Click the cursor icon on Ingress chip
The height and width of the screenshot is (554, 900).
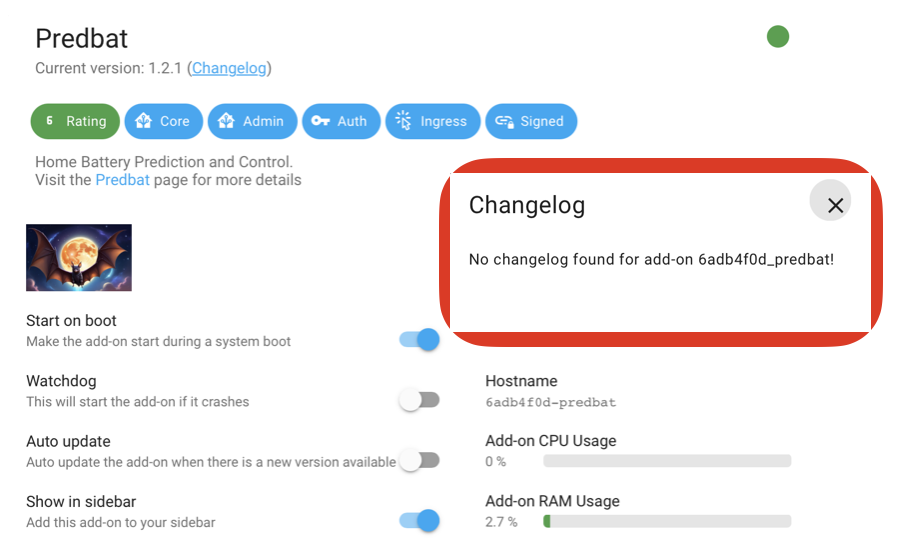(x=404, y=121)
